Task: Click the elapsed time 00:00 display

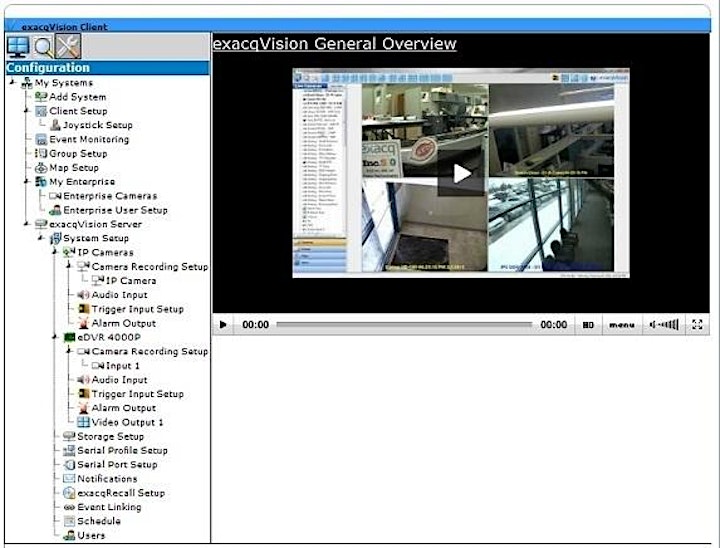Action: point(255,325)
